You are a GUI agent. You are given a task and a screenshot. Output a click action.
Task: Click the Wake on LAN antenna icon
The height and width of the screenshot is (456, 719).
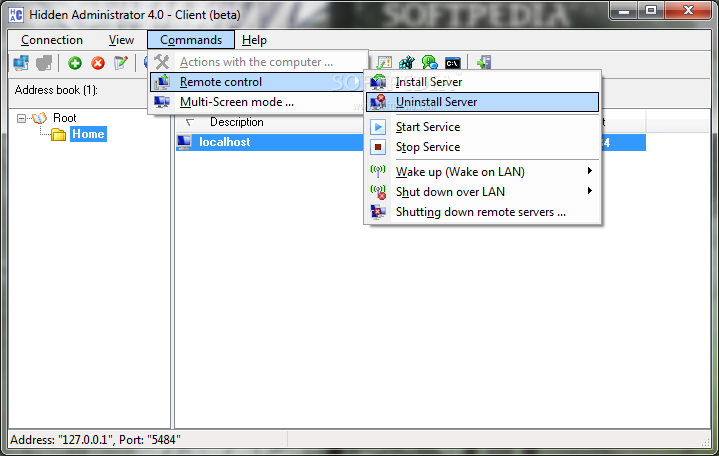[378, 172]
